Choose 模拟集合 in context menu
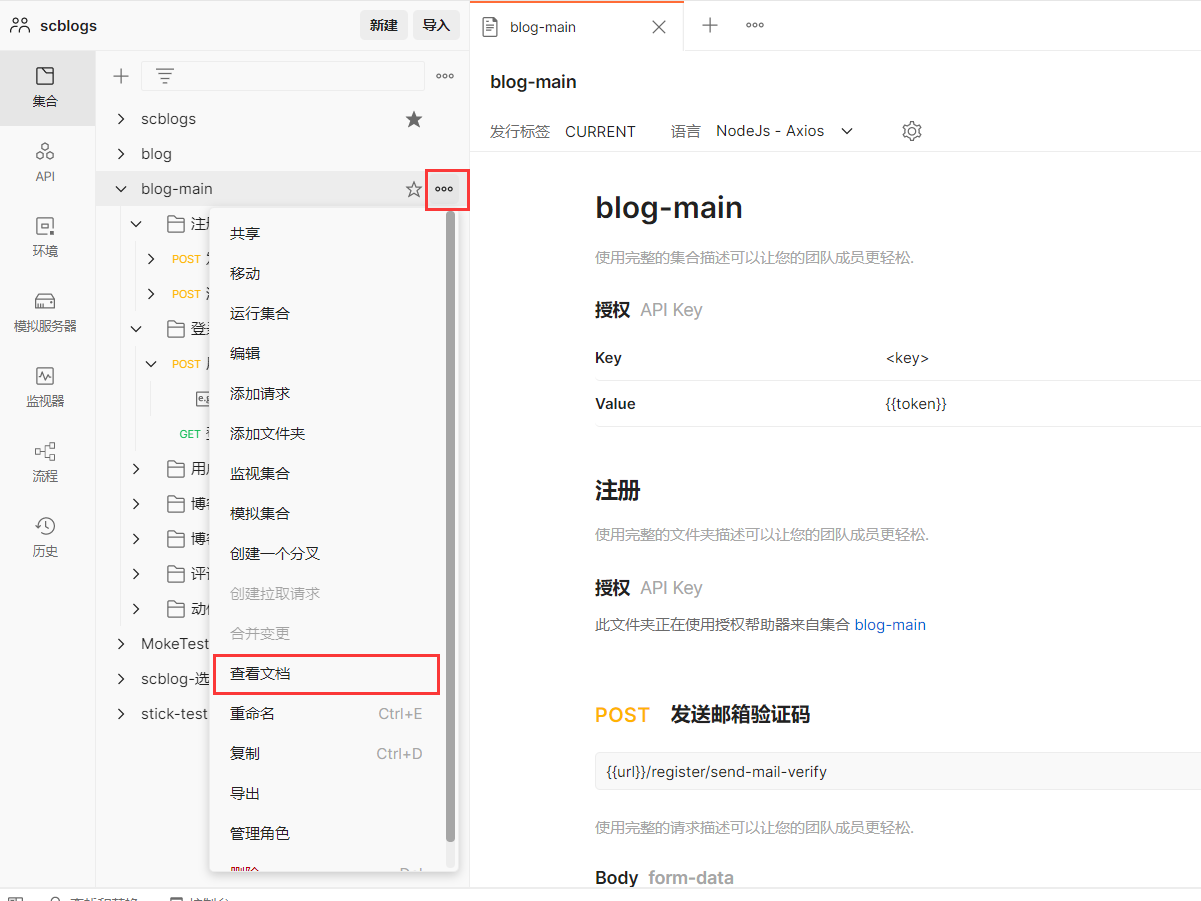 coord(328,514)
